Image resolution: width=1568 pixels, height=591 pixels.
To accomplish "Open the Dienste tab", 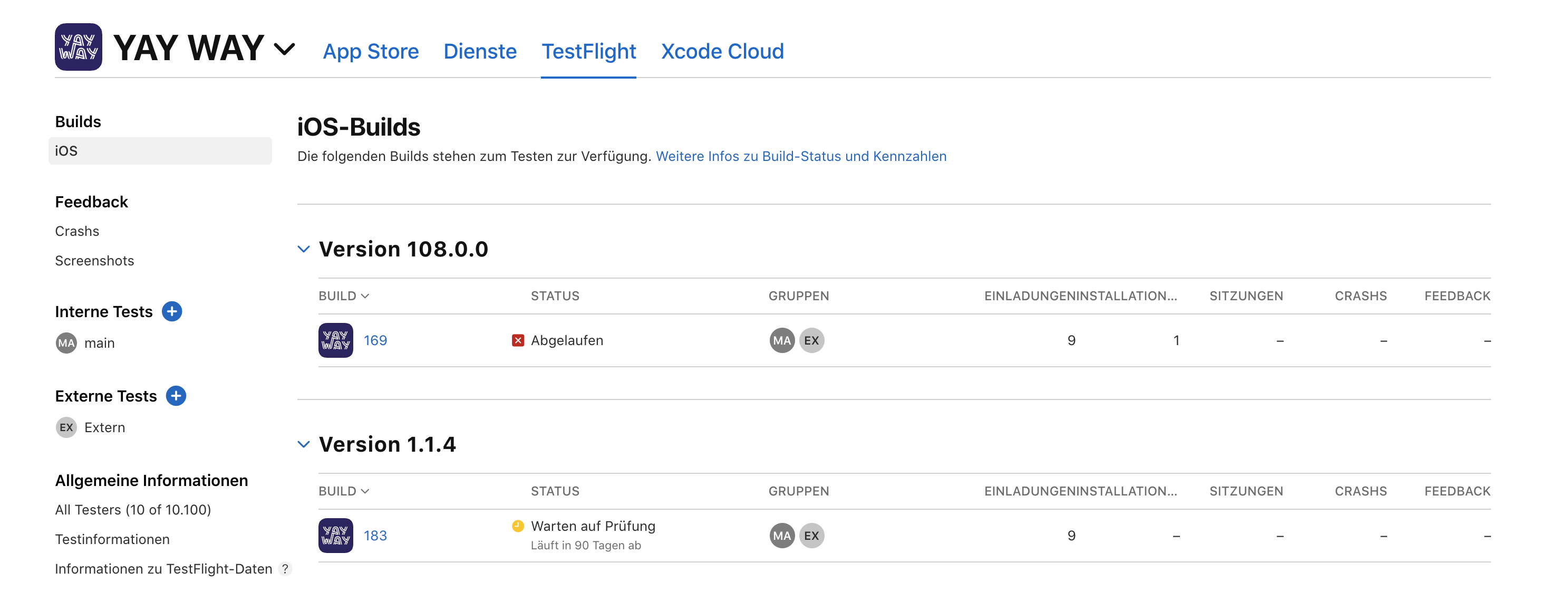I will (480, 51).
